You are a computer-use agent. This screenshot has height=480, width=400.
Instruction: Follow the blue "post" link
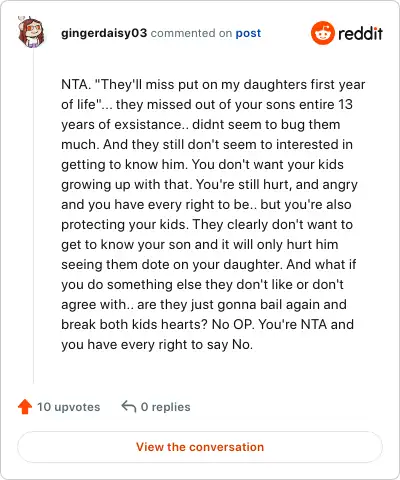click(248, 33)
